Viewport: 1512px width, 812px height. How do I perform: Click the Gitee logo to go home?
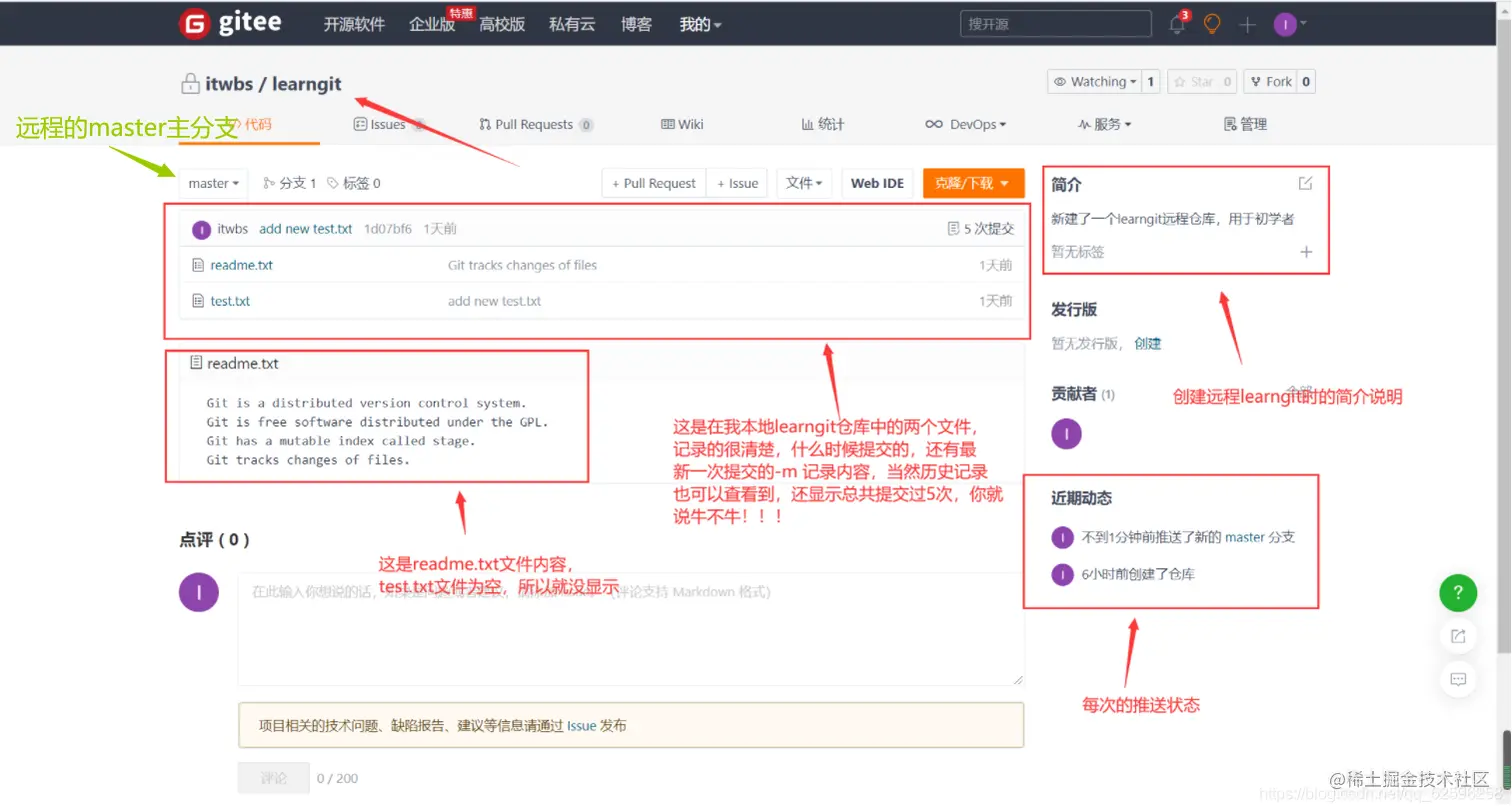(230, 22)
